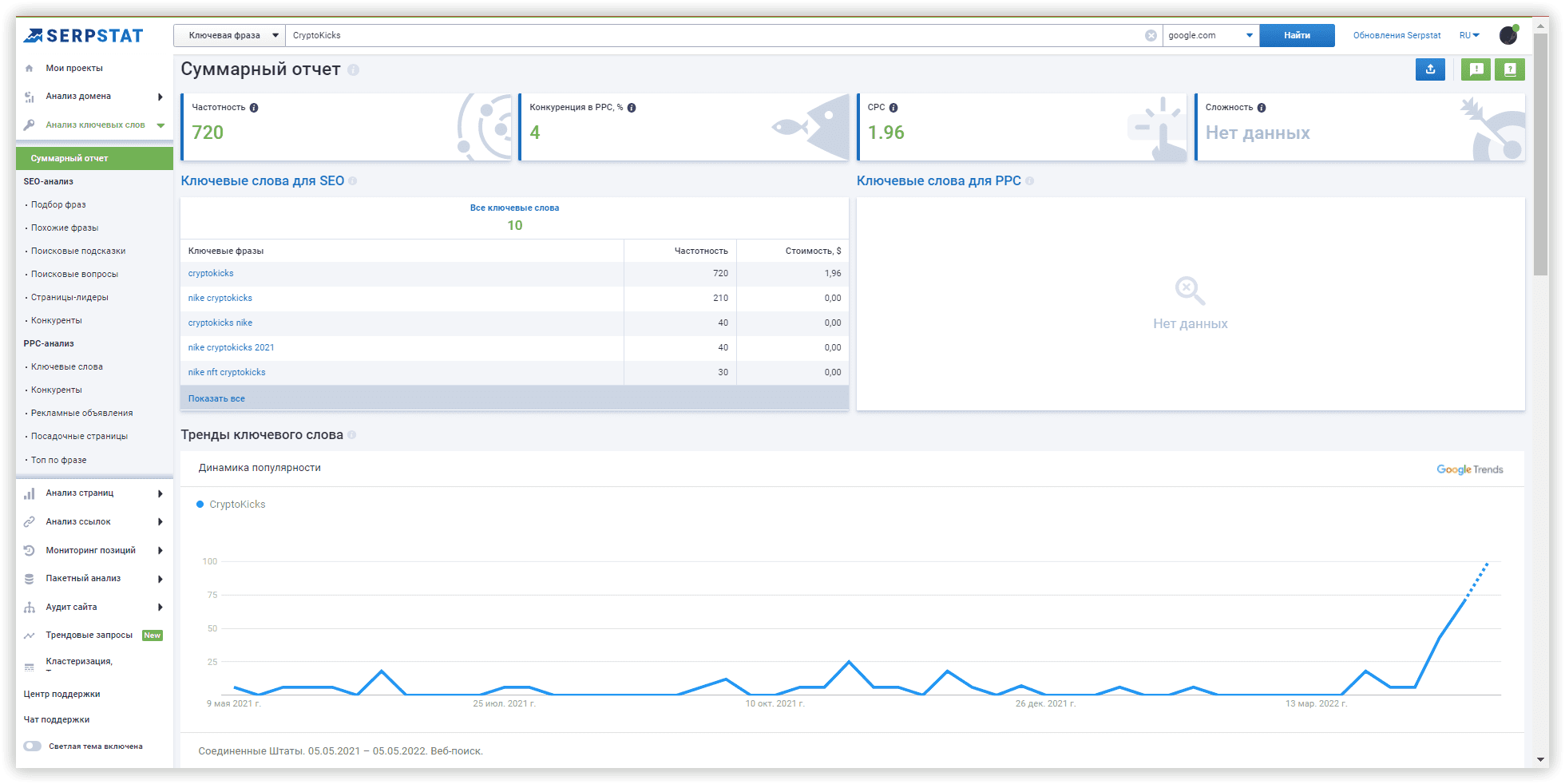
Task: Open Страницы-лидеры menu item
Action: (x=69, y=298)
